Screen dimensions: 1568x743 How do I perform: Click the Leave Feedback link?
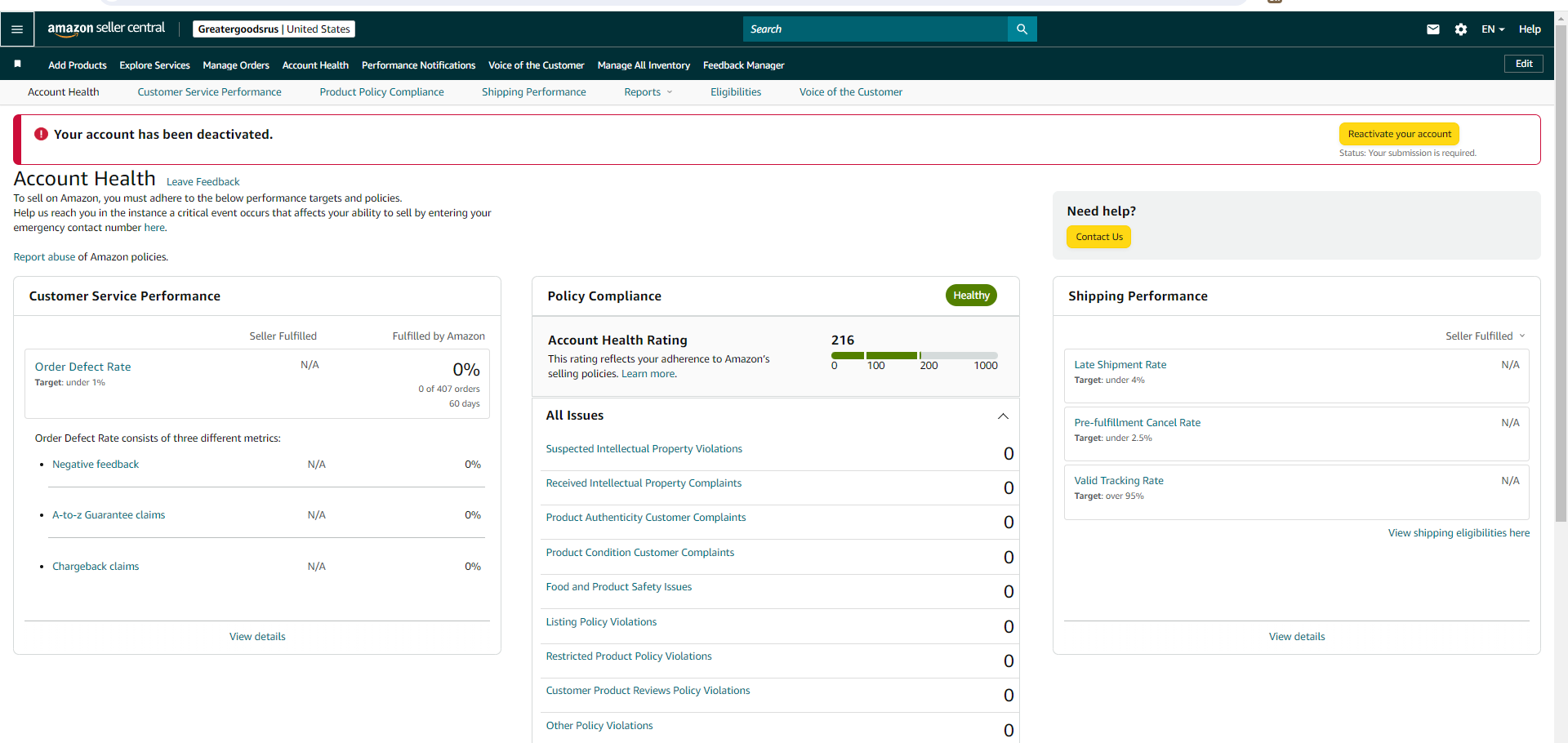[203, 182]
